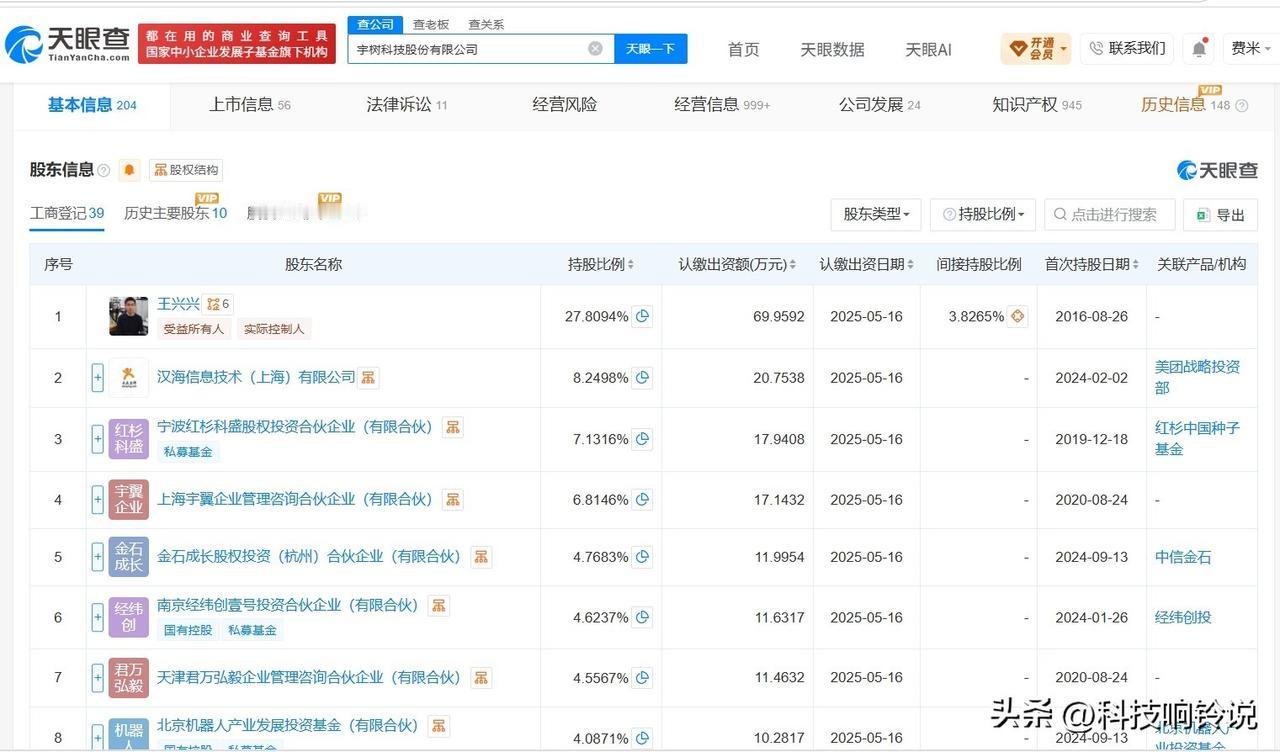Viewport: 1280px width, 752px height.
Task: Click the 6 related-companies badge beside 王兴兴
Action: 218,304
